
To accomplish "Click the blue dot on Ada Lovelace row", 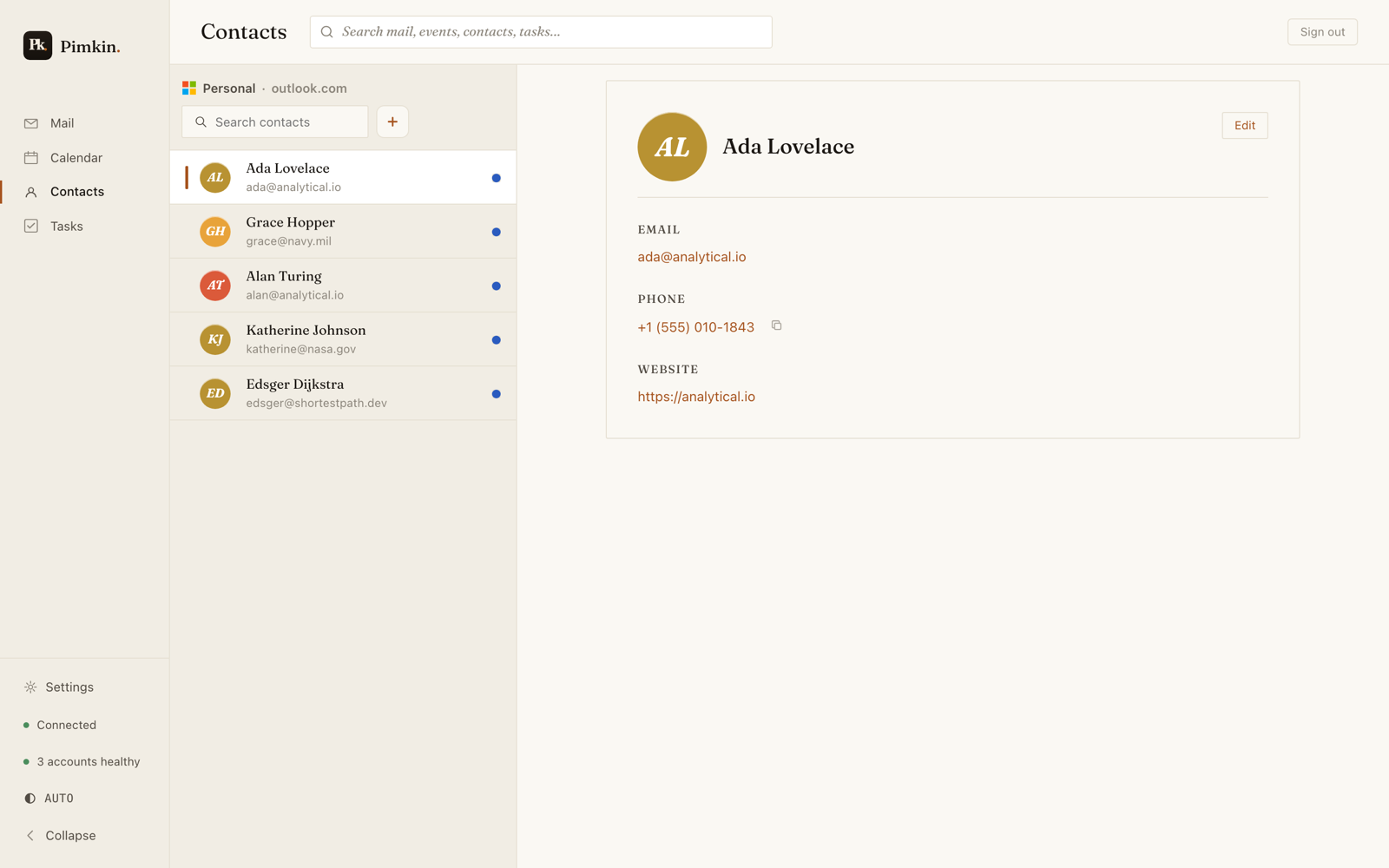I will point(497,178).
